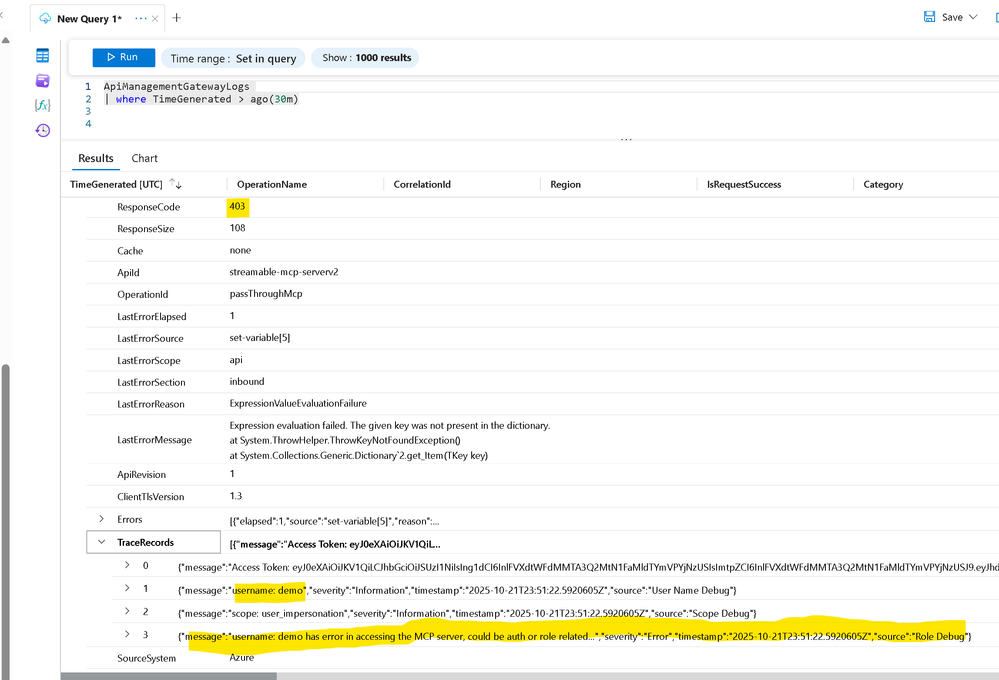999x680 pixels.
Task: Expand the Errors row
Action: [x=101, y=519]
